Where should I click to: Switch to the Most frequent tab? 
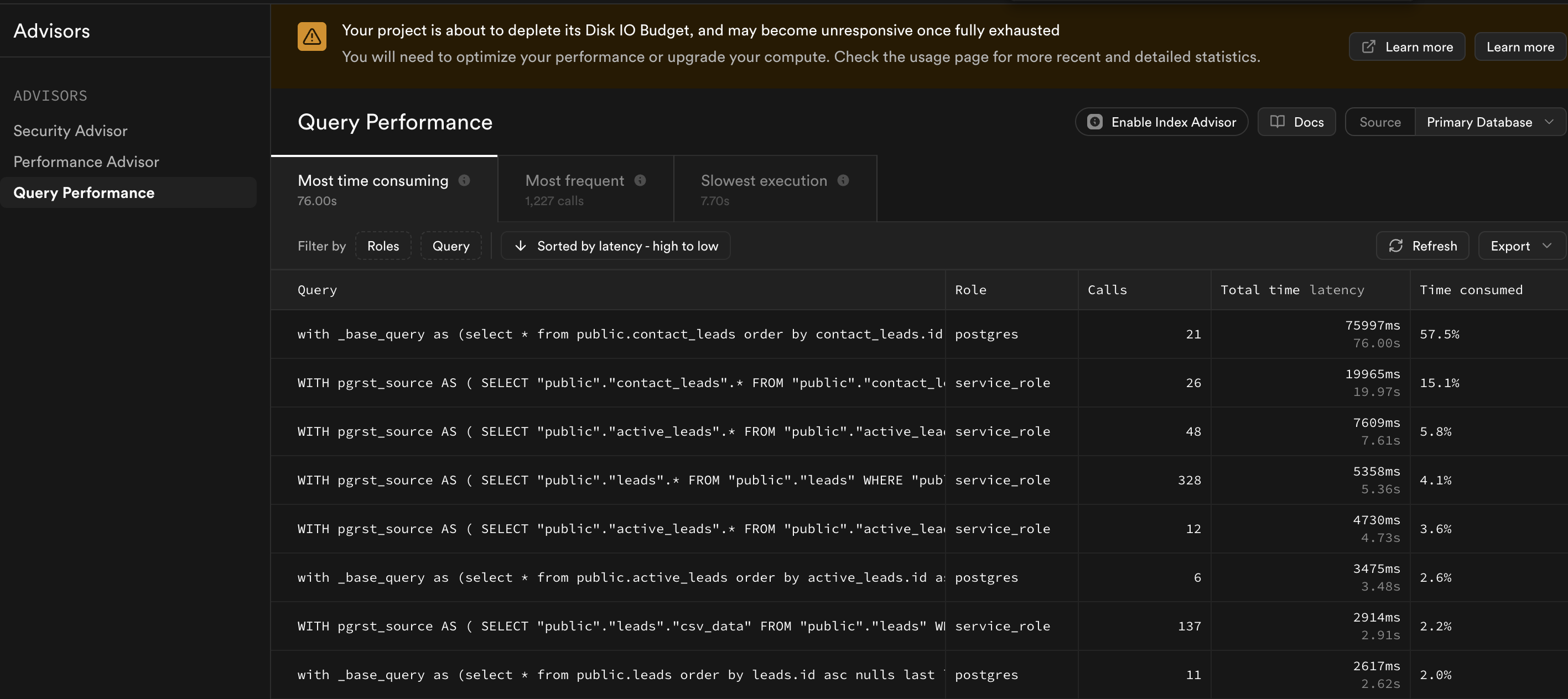click(585, 189)
